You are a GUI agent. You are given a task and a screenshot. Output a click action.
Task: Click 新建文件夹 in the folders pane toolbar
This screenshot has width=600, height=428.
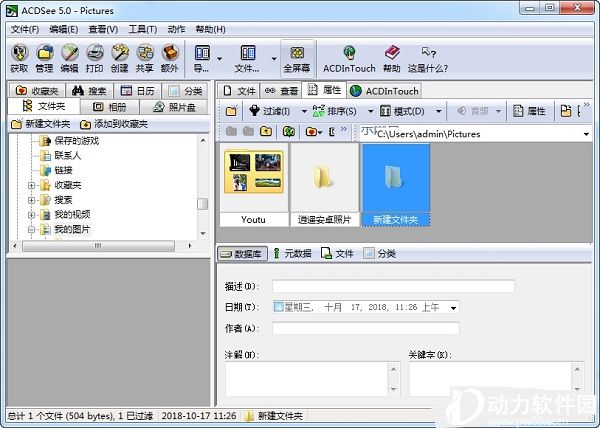click(x=41, y=124)
